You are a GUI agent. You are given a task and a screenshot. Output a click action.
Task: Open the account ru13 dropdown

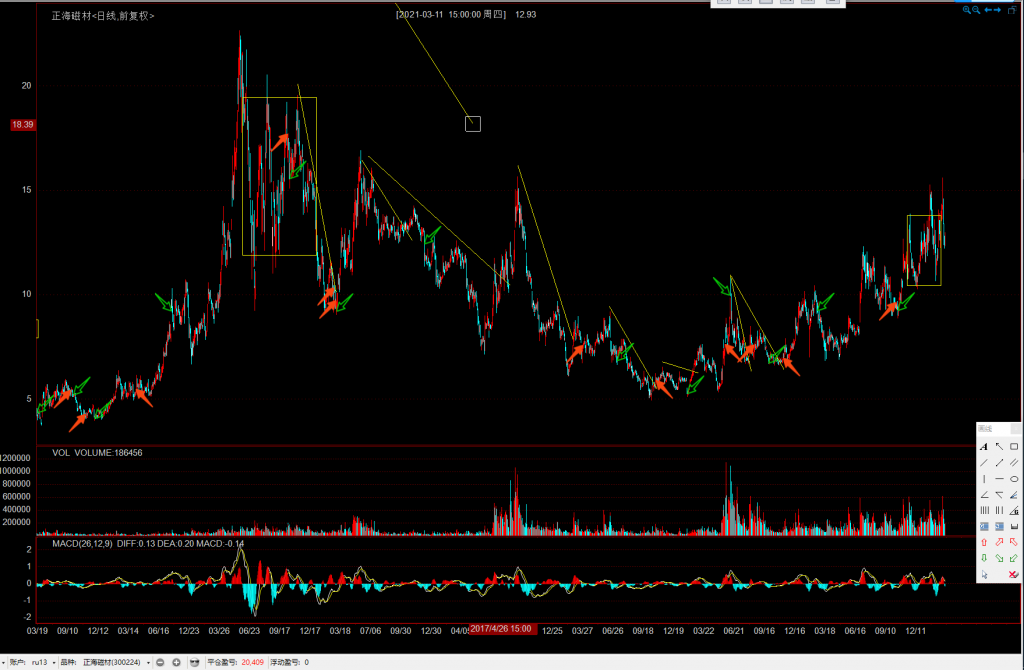click(54, 662)
